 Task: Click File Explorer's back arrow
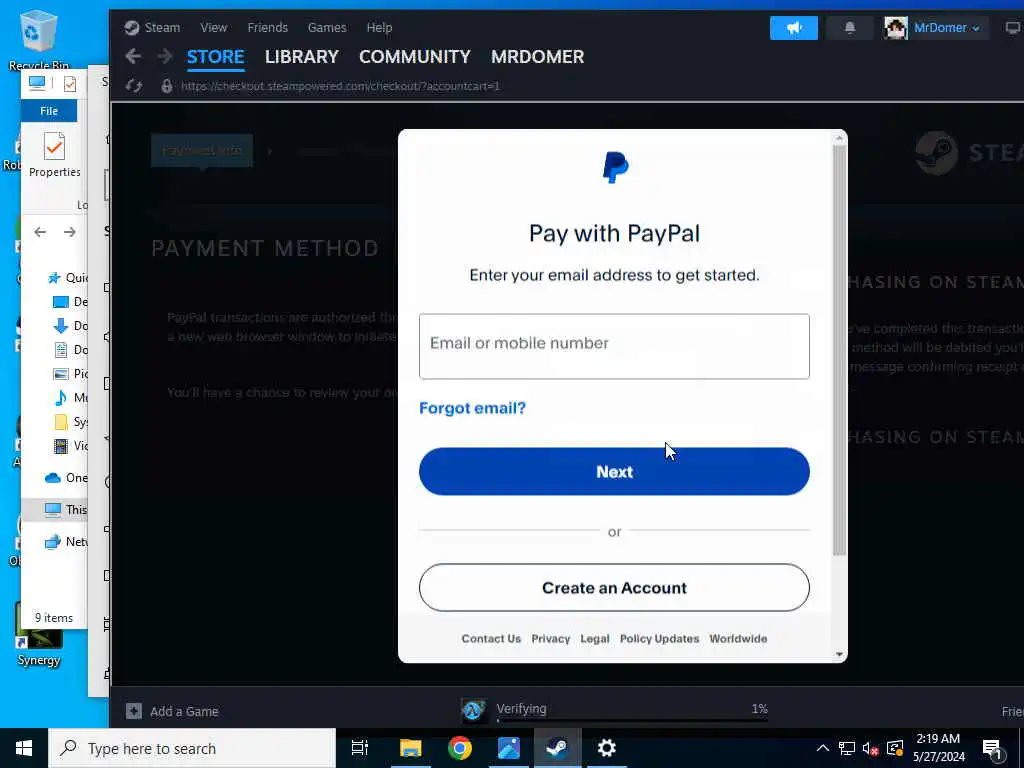click(x=40, y=232)
